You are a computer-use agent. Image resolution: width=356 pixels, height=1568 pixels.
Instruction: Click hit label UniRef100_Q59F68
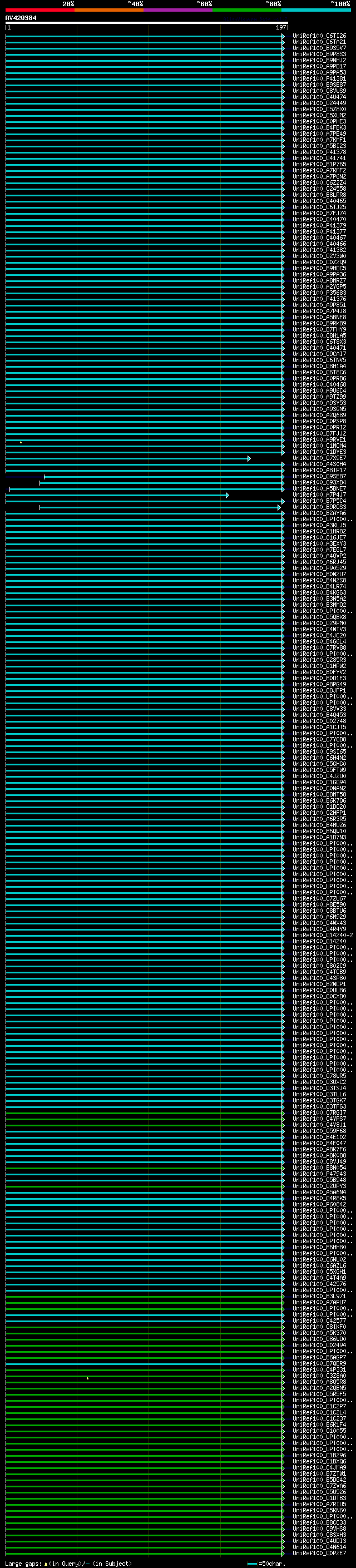click(x=319, y=1131)
